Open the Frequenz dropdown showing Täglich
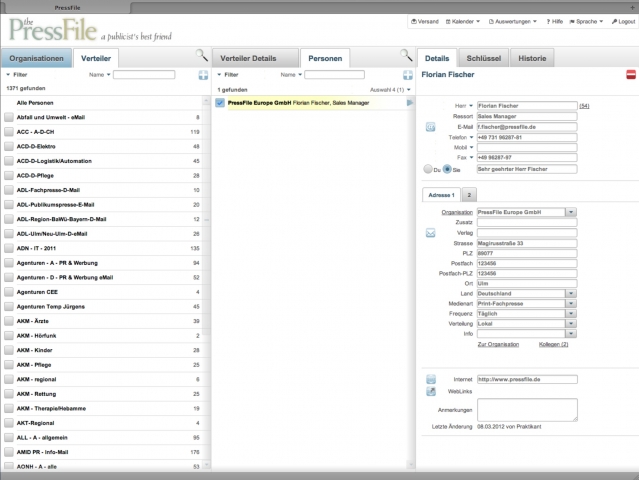 (x=570, y=313)
